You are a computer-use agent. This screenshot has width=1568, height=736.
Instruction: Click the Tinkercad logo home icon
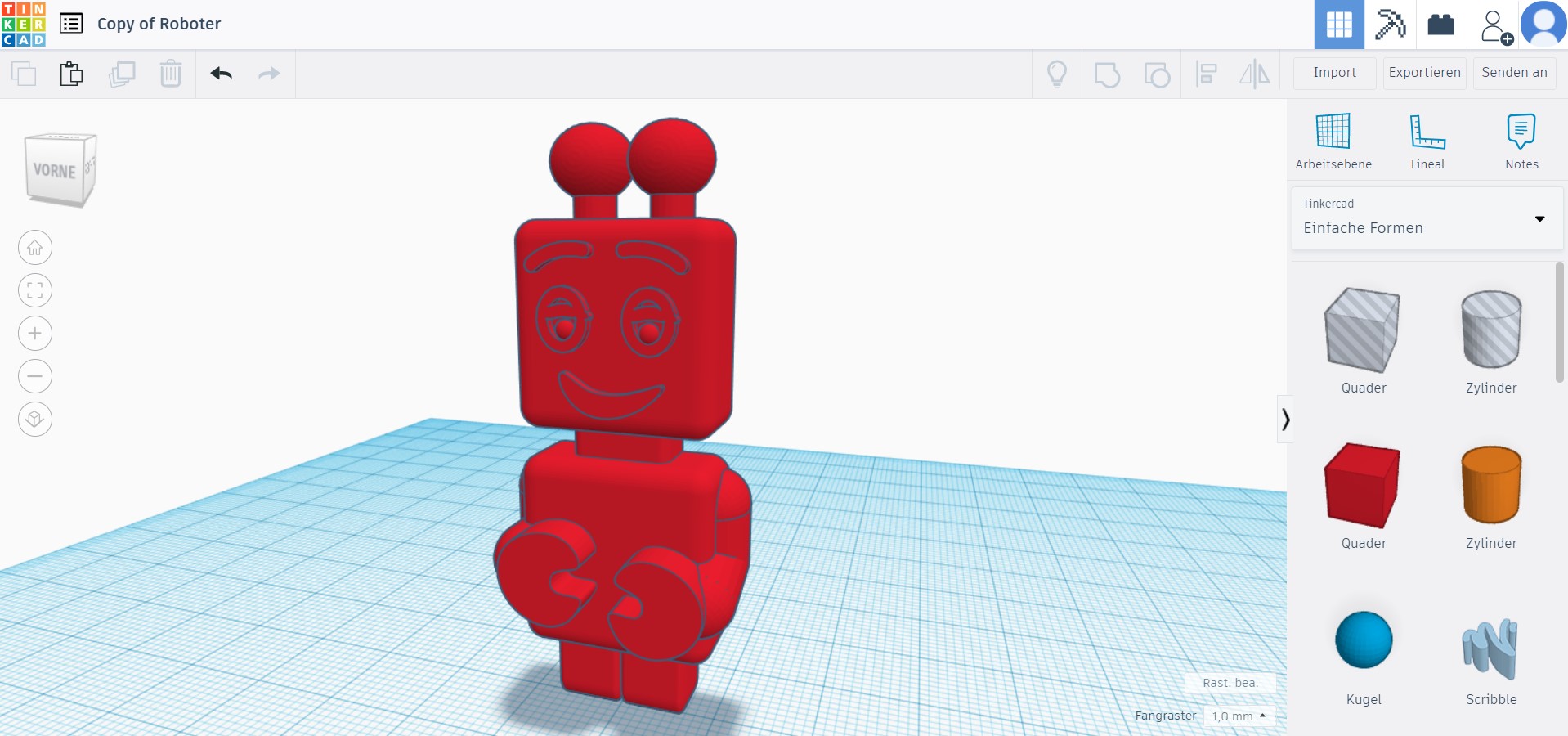point(24,25)
